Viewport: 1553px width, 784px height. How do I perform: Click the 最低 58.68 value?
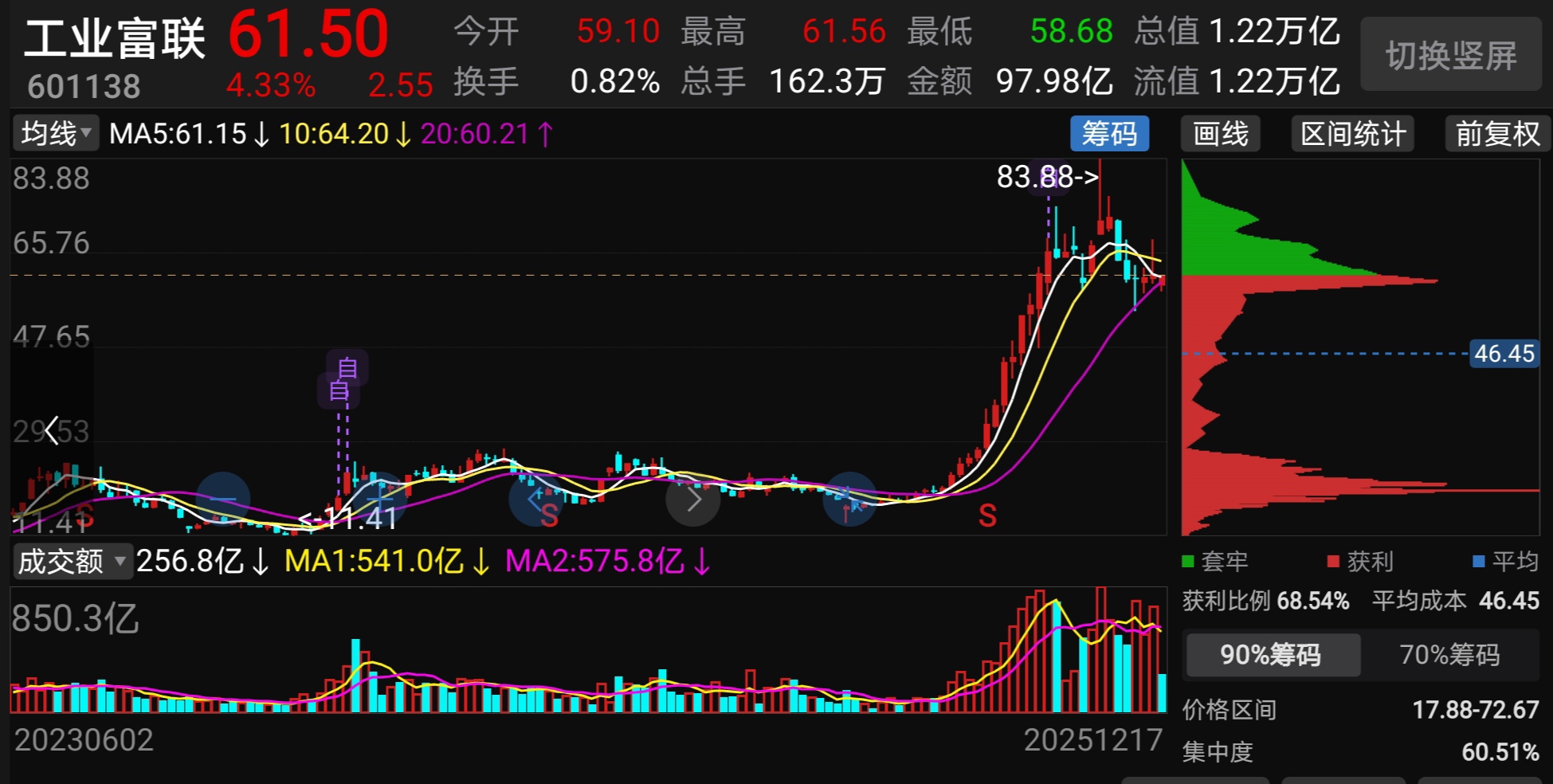point(1071,32)
